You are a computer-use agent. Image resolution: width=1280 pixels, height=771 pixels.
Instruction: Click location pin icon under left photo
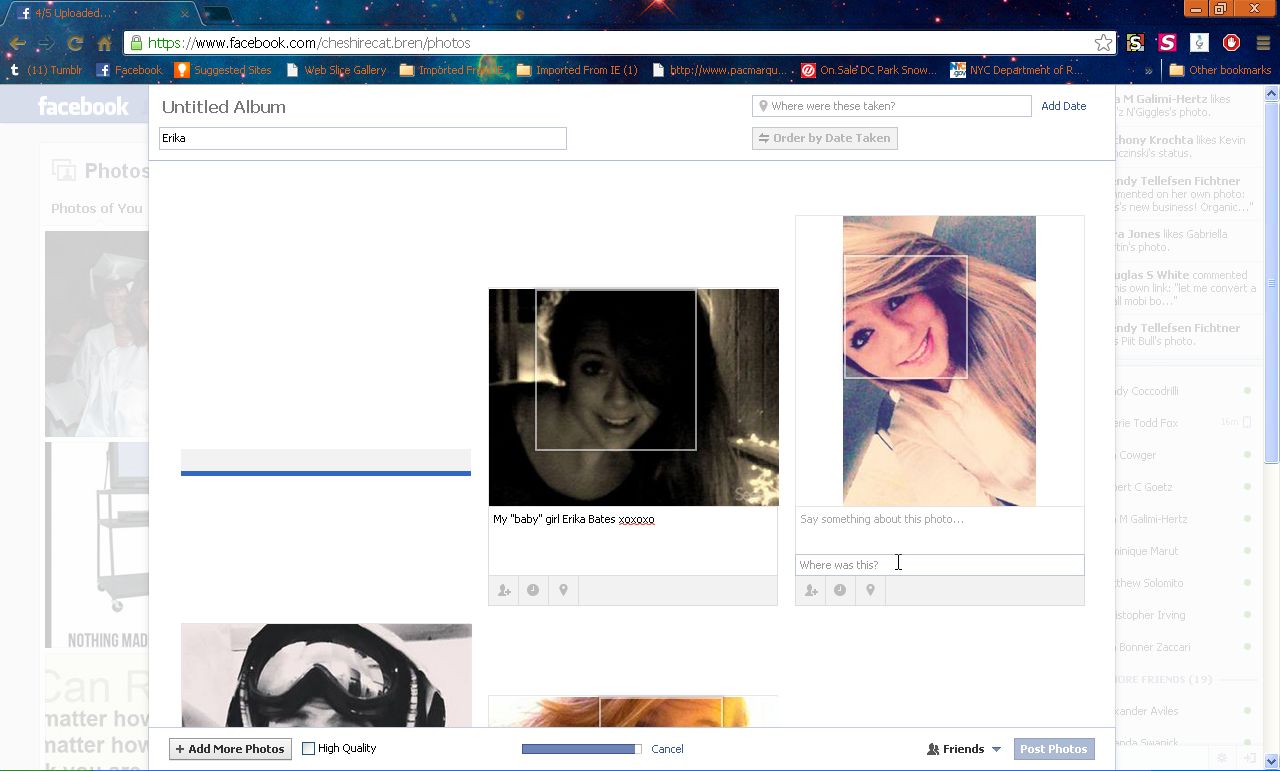pos(563,591)
